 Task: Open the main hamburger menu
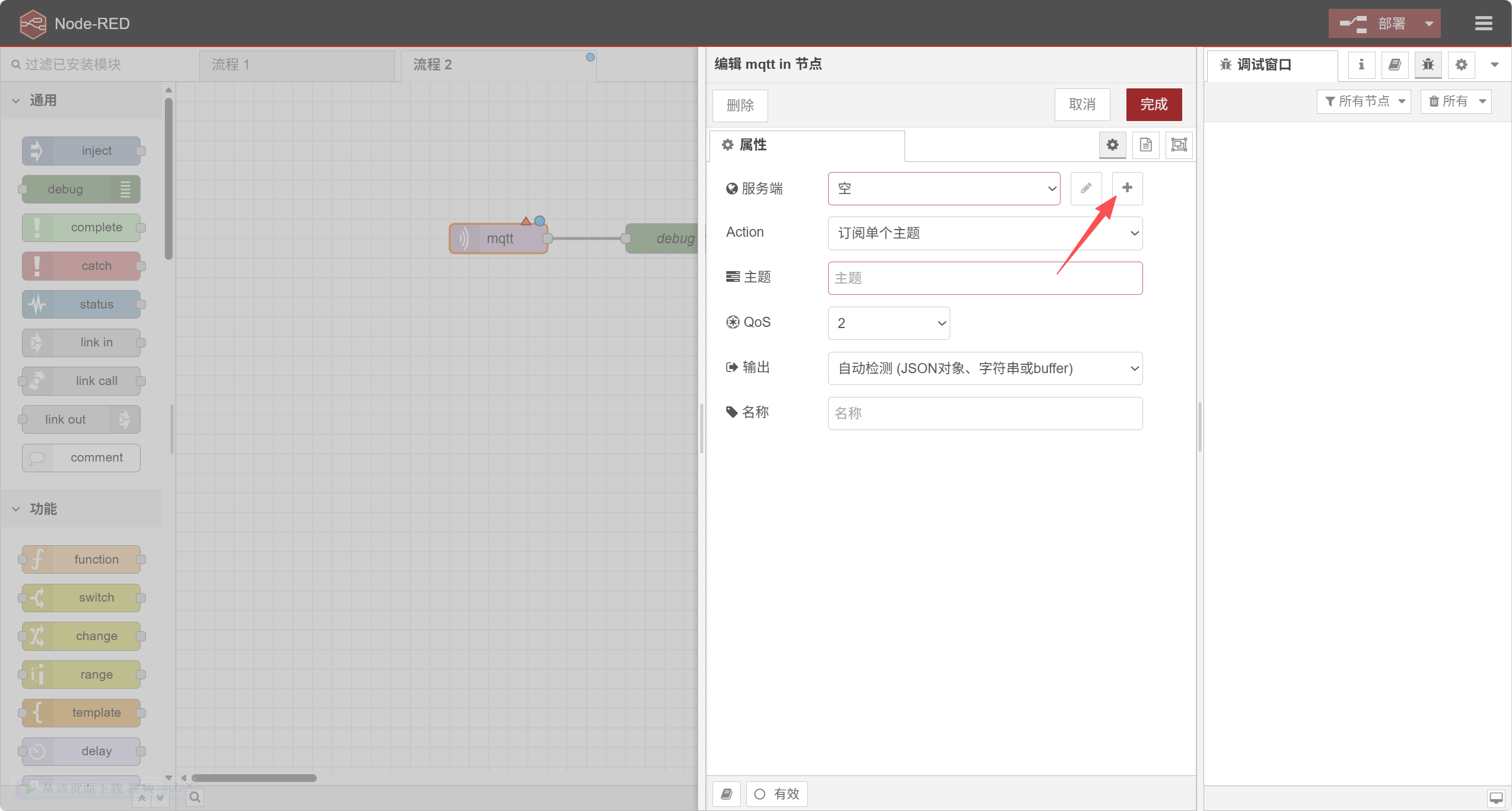tap(1484, 23)
